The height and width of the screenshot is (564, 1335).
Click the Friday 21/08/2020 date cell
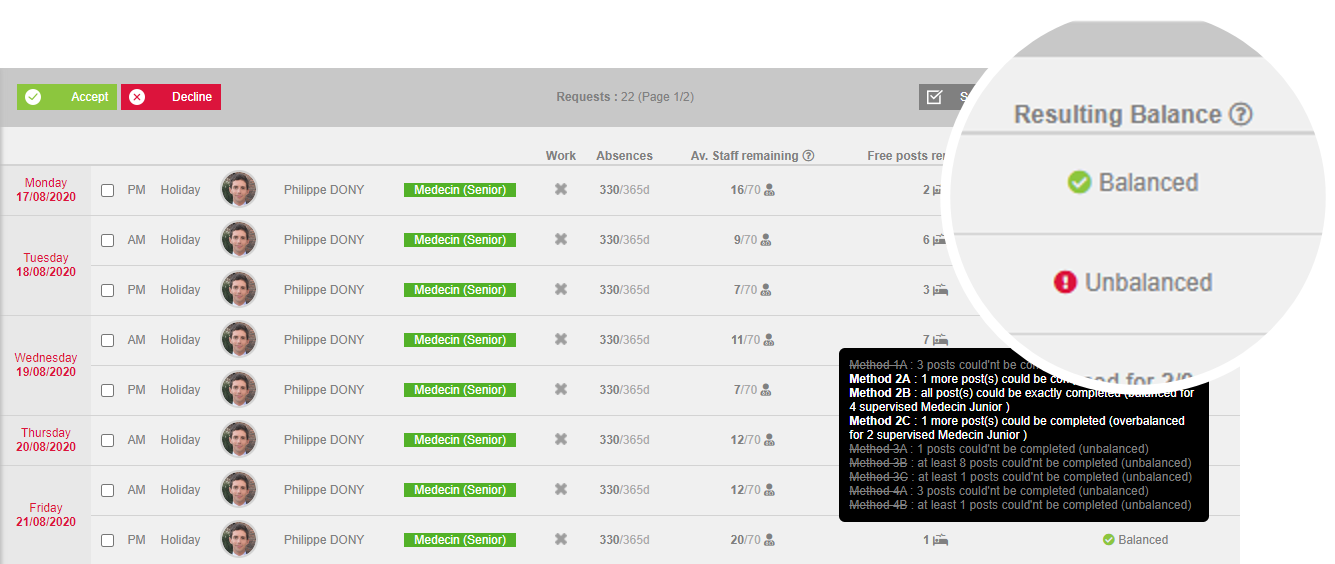pyautogui.click(x=46, y=515)
